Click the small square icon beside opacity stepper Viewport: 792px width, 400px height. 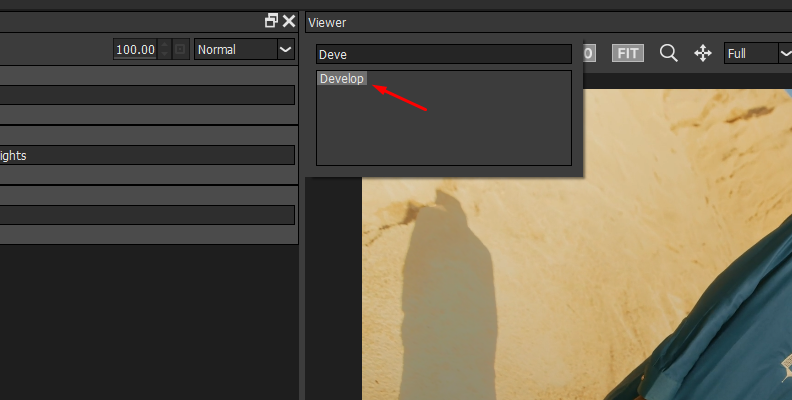pyautogui.click(x=181, y=49)
